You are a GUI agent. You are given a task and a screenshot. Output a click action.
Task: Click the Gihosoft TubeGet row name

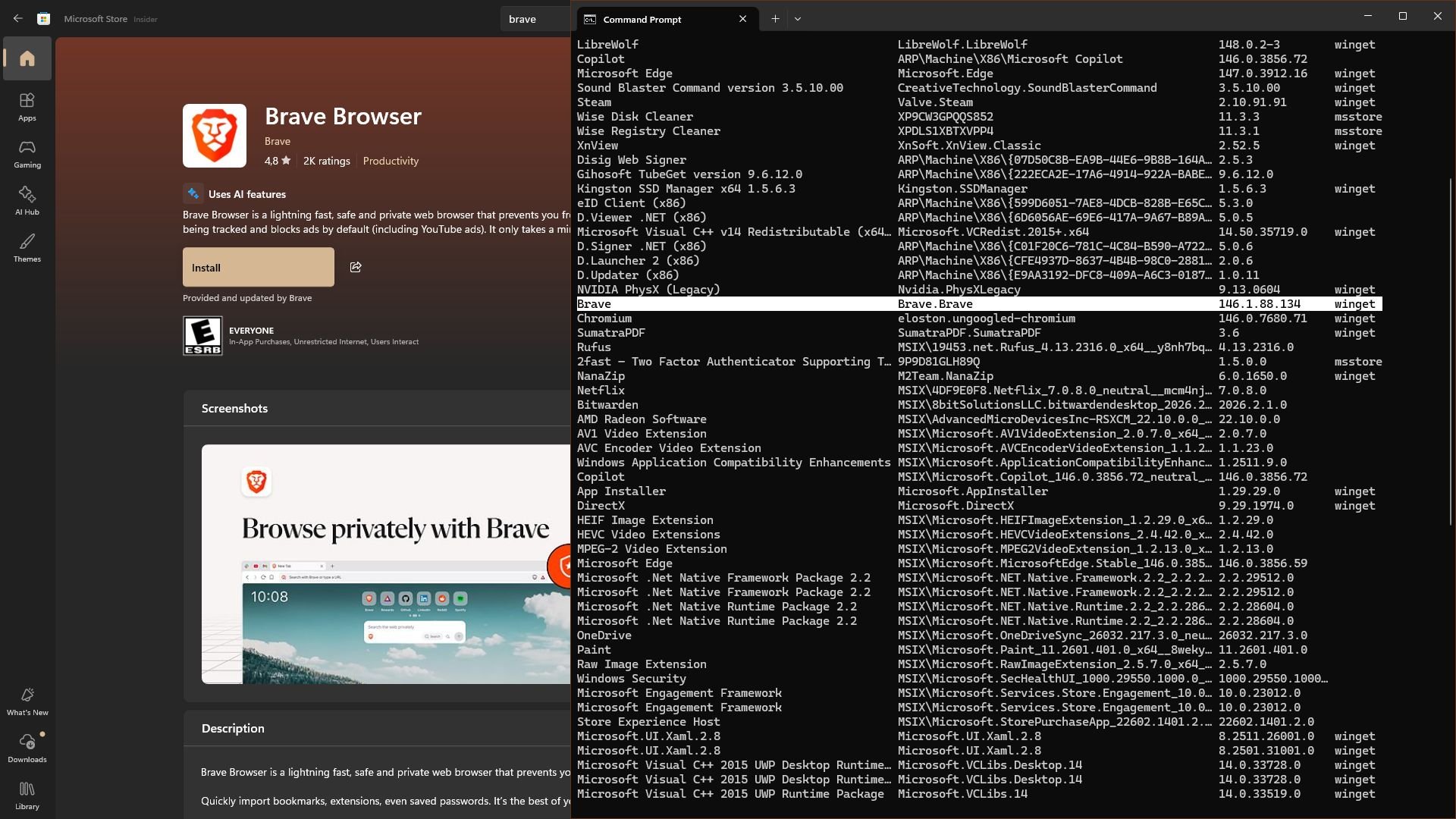(689, 174)
